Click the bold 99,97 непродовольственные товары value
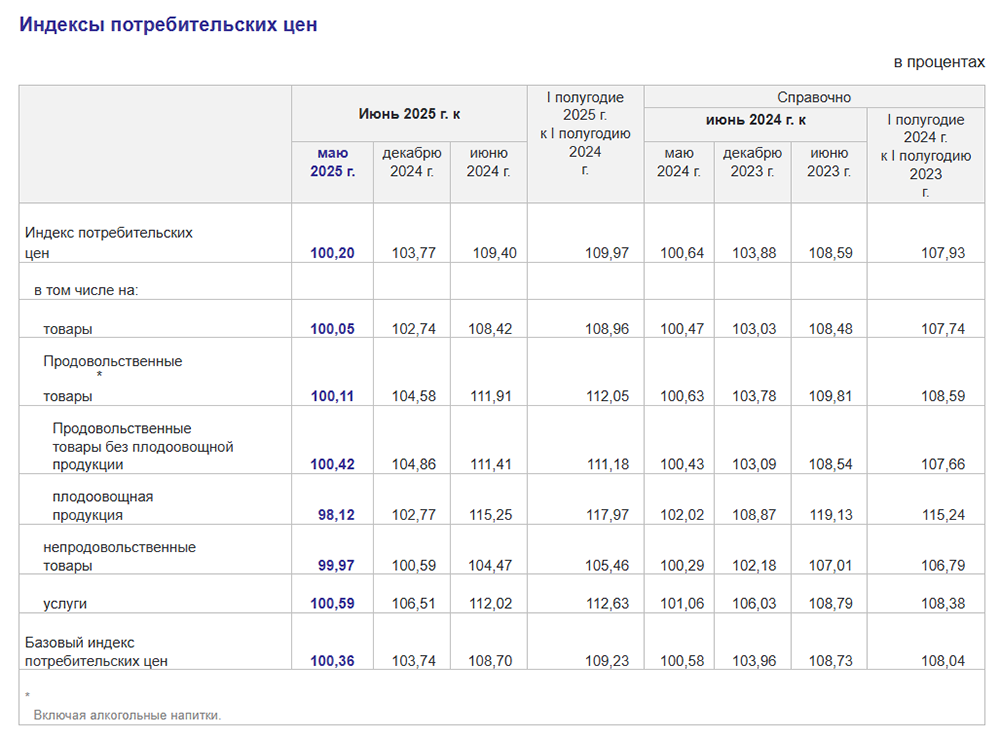Viewport: 1000px width, 738px height. tap(336, 566)
